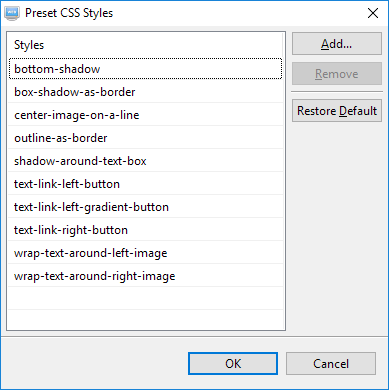Confirm with the OK button
The image size is (389, 390).
click(x=233, y=364)
